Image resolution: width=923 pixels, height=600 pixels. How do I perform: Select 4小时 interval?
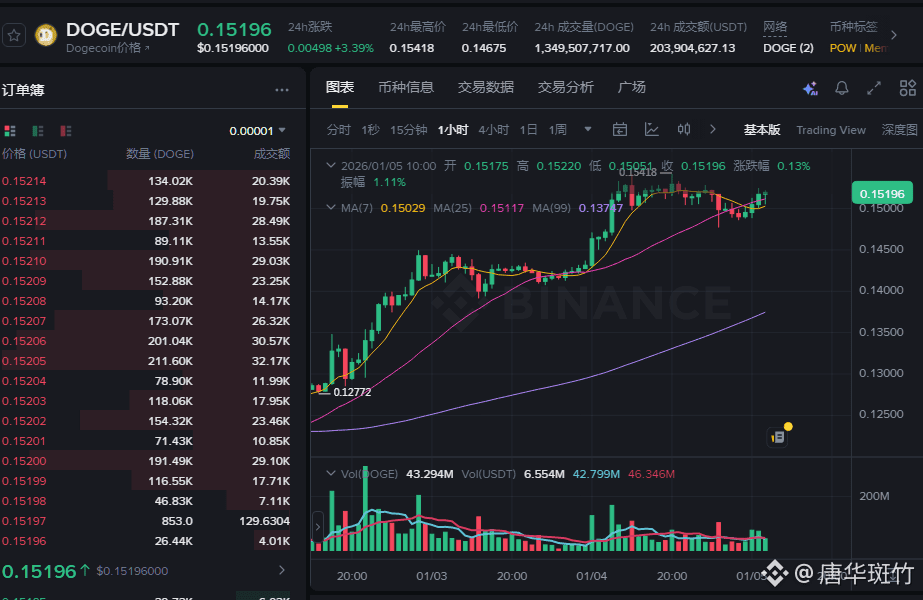click(493, 130)
